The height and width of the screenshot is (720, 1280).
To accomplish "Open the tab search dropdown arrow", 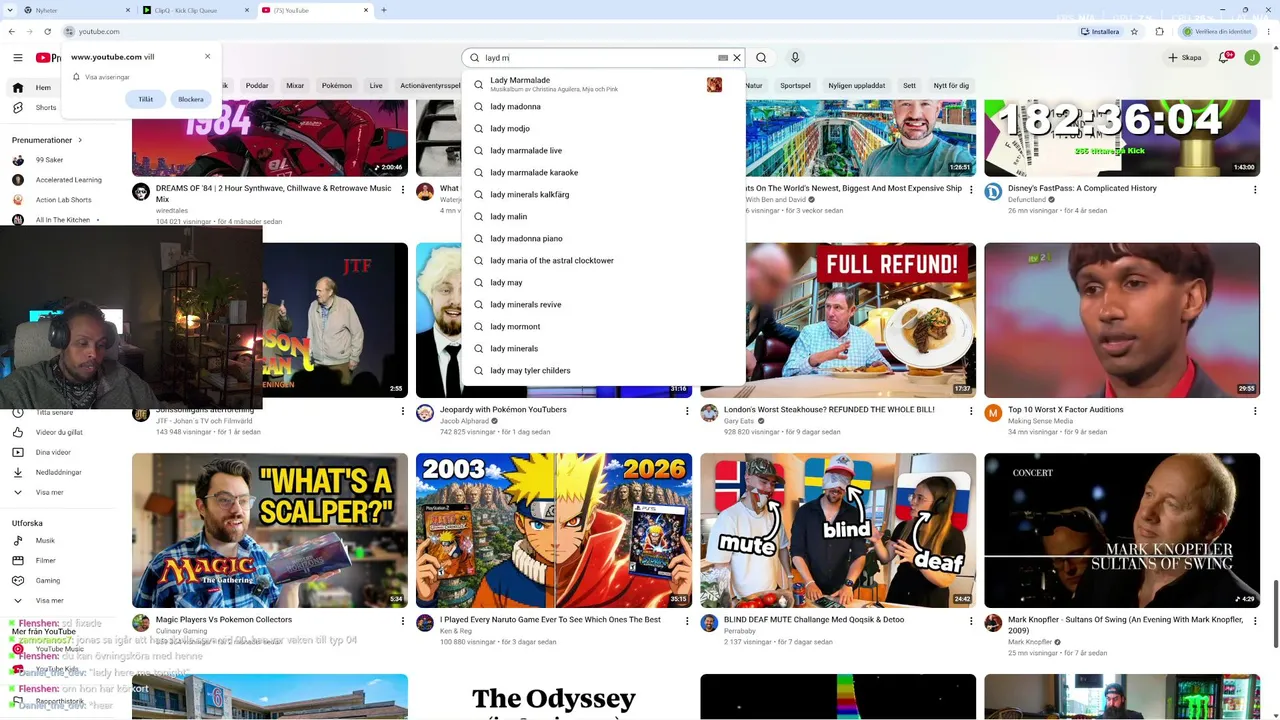I will coord(12,10).
